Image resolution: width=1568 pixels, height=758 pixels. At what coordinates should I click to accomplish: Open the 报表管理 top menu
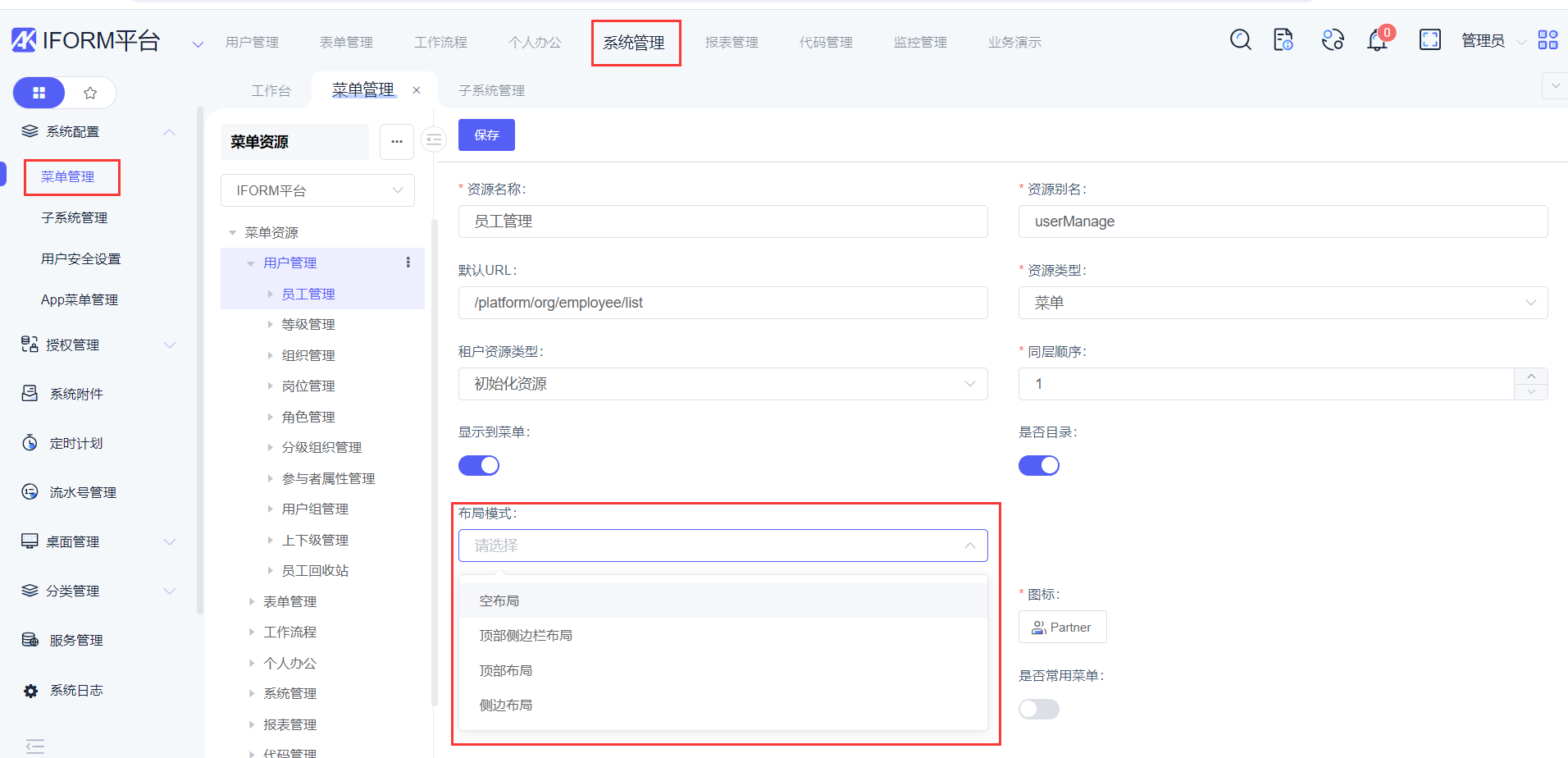(732, 42)
